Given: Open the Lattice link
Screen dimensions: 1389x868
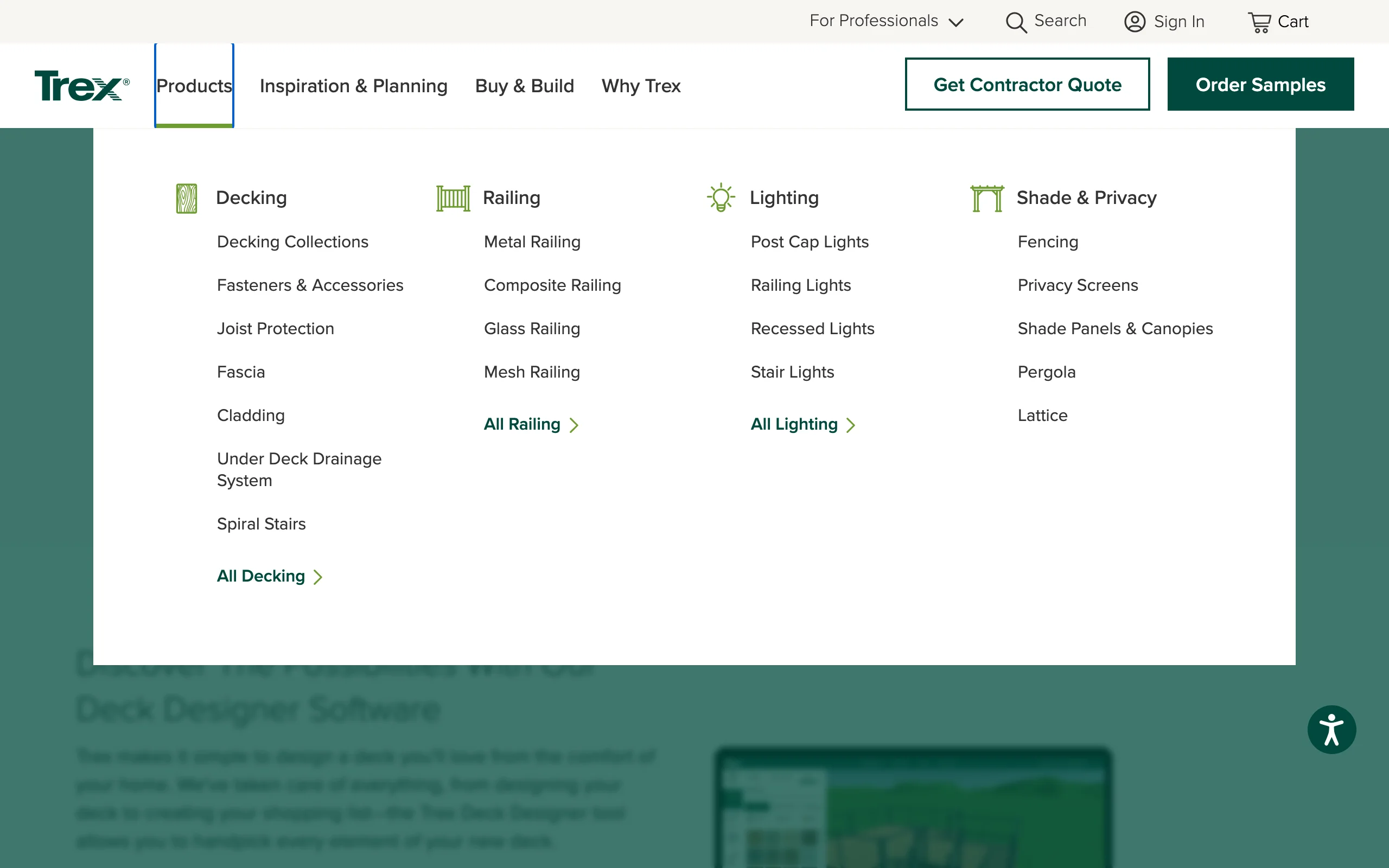Looking at the screenshot, I should pyautogui.click(x=1042, y=415).
